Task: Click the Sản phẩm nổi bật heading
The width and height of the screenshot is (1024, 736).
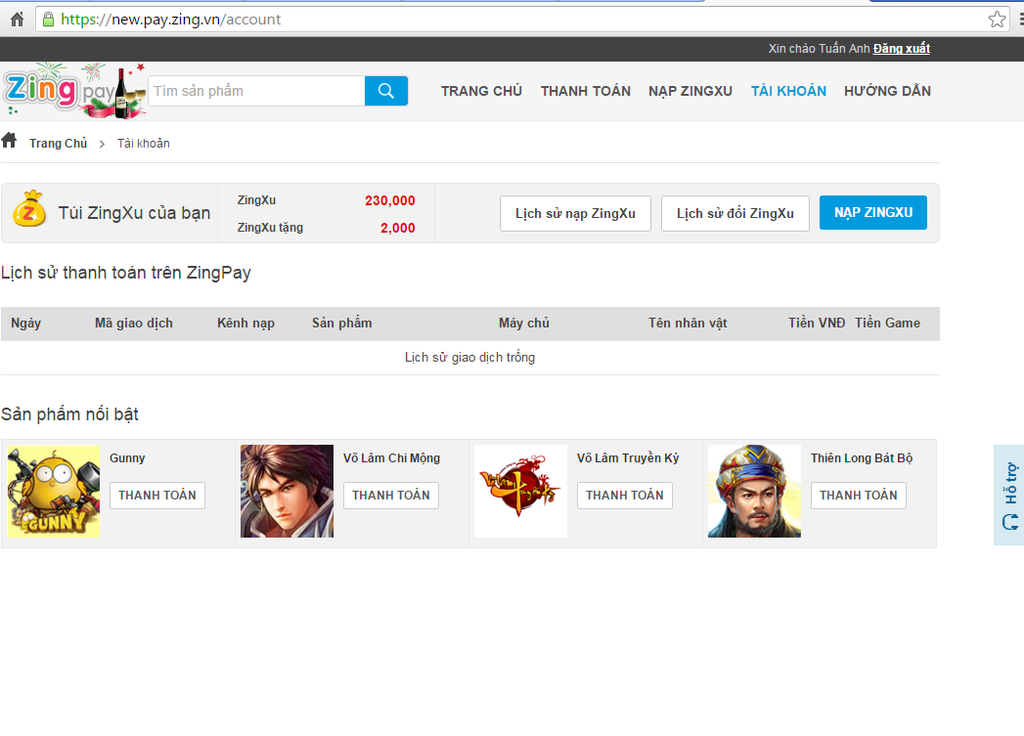Action: tap(70, 414)
